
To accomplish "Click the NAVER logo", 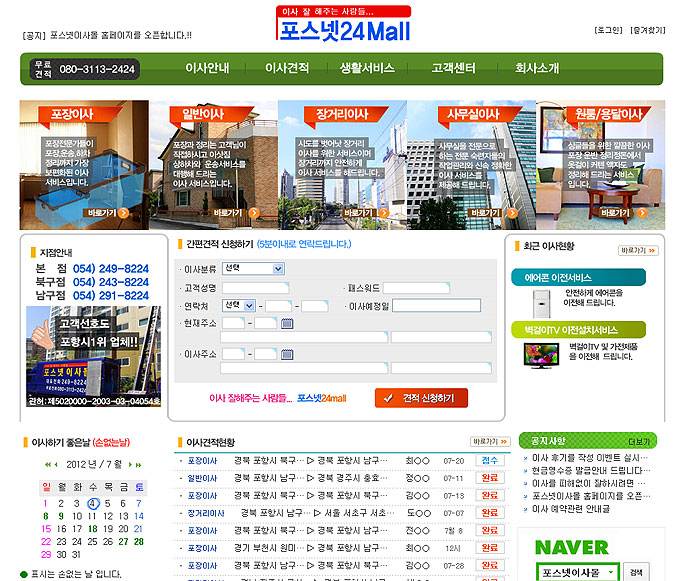I will [572, 547].
